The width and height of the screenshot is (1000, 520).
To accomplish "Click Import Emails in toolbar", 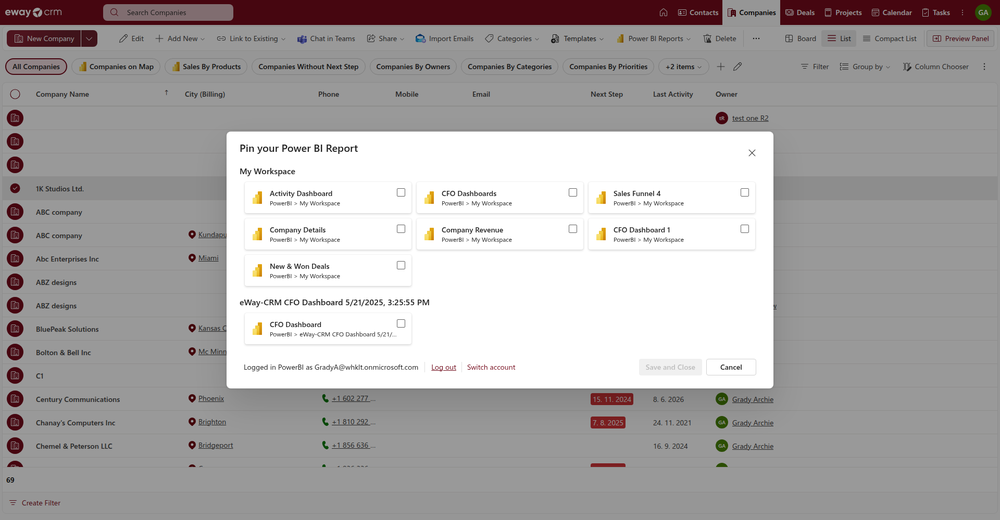I will tap(445, 38).
